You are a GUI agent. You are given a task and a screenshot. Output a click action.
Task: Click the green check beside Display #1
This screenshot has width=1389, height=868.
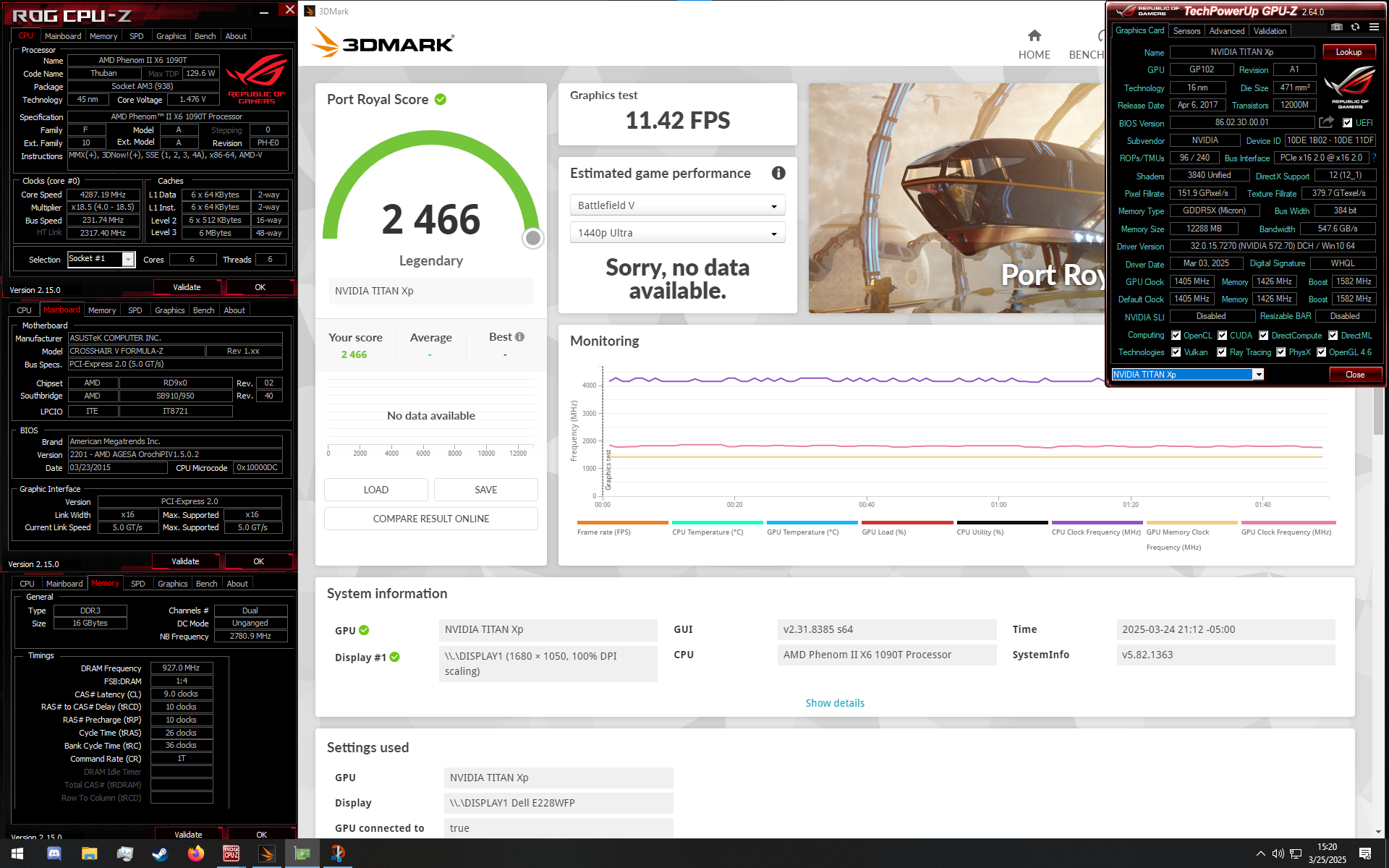pos(394,657)
